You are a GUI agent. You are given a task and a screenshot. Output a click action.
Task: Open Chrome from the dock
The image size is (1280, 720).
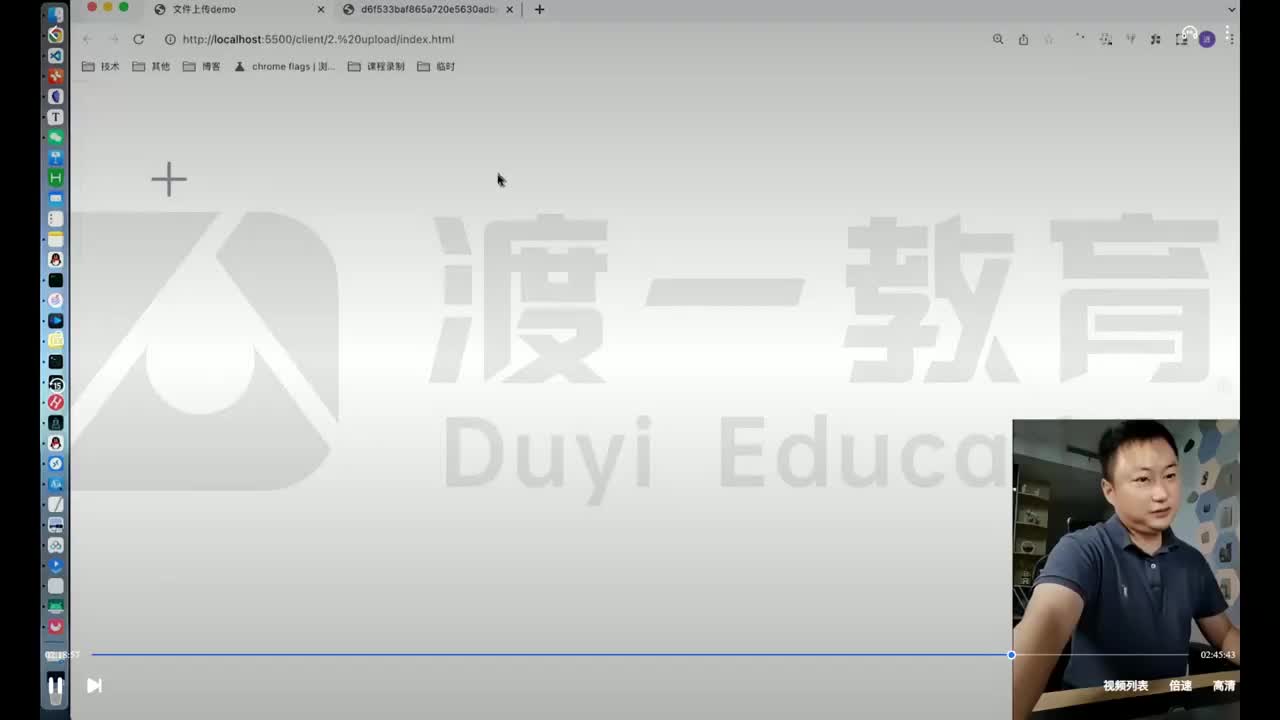(x=56, y=35)
